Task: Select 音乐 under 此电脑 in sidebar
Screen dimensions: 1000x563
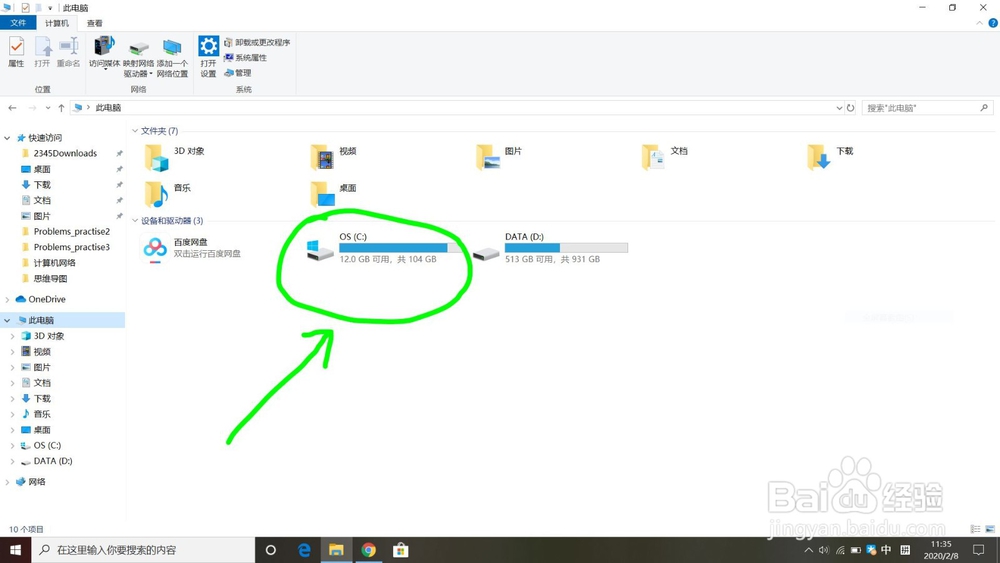Action: (x=42, y=414)
